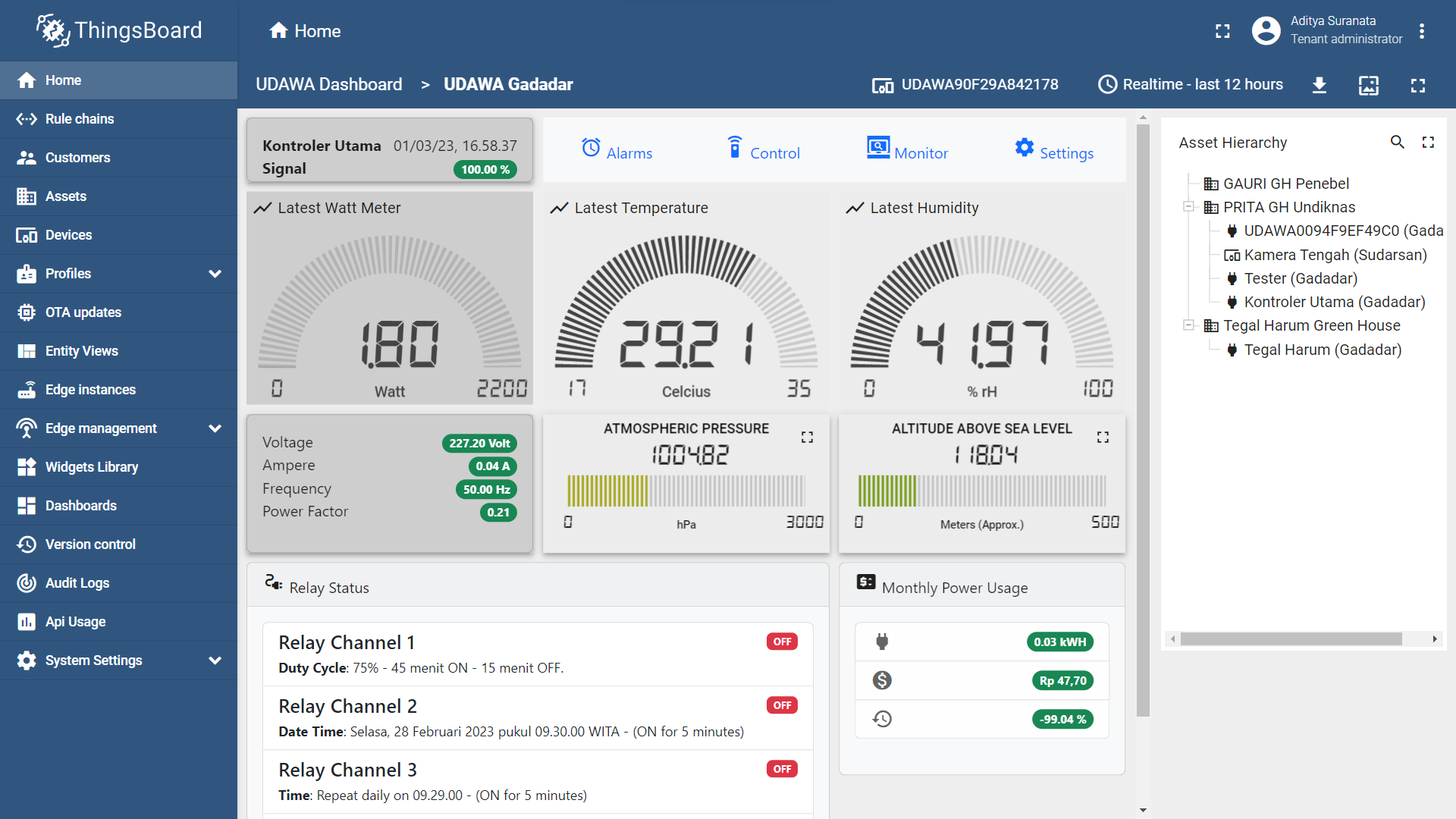The height and width of the screenshot is (819, 1456).
Task: Click the Api Usage chart icon
Action: coord(27,622)
